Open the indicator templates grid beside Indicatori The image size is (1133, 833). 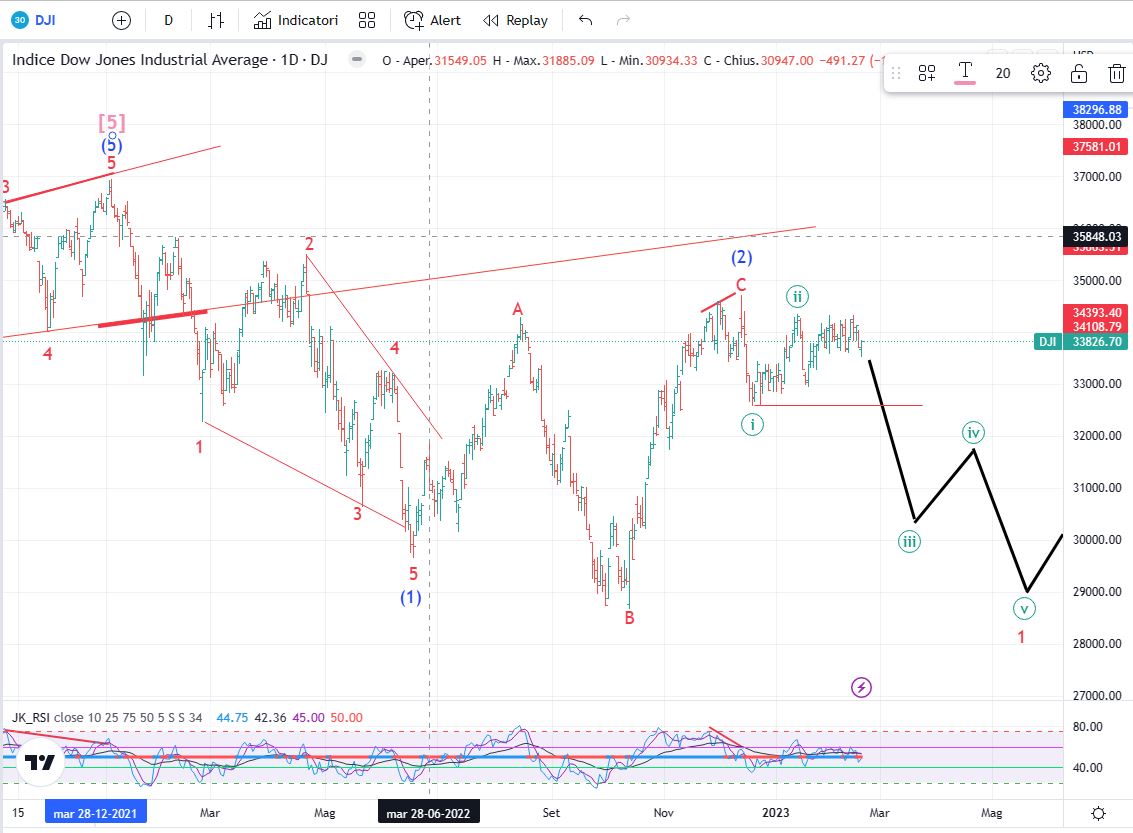coord(367,20)
